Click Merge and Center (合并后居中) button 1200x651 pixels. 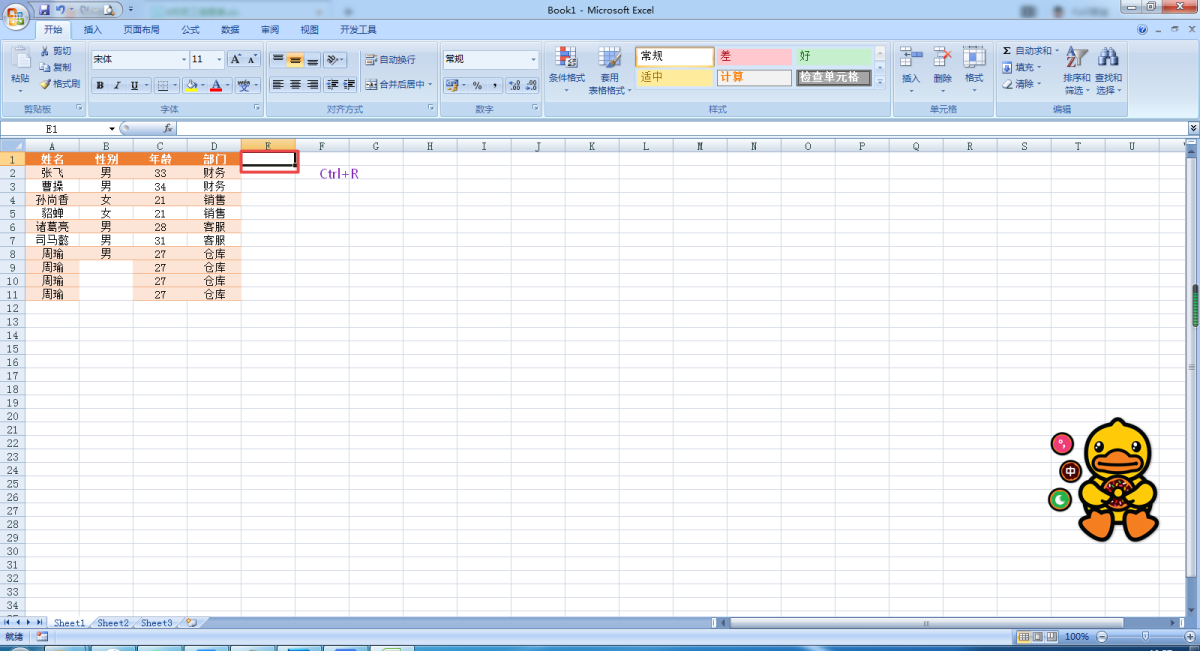click(x=395, y=85)
